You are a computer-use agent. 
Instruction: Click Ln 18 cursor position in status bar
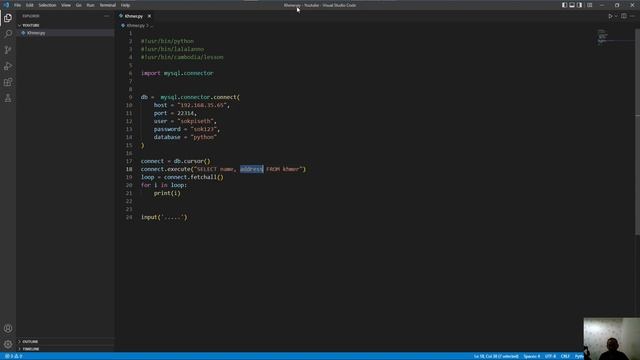(496, 356)
